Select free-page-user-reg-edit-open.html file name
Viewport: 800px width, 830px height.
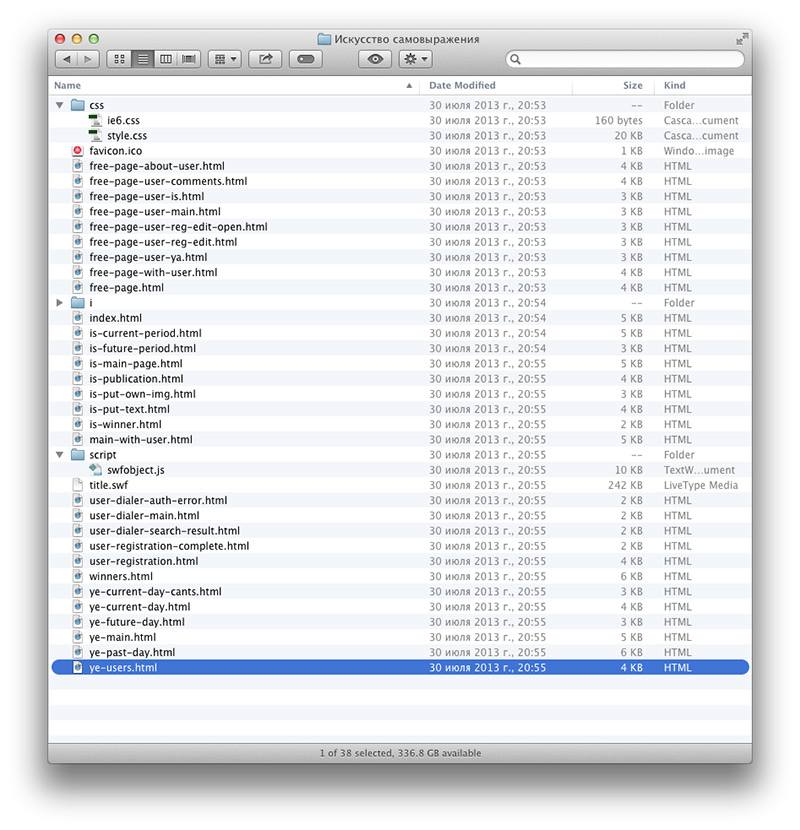click(178, 227)
